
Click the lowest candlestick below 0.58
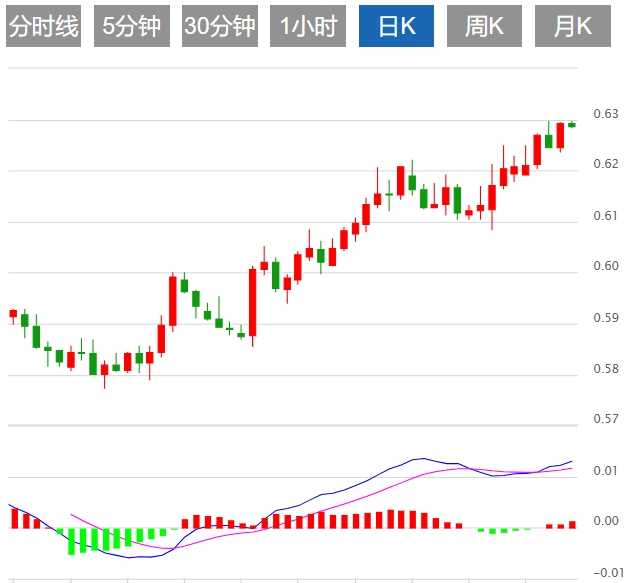coord(104,369)
